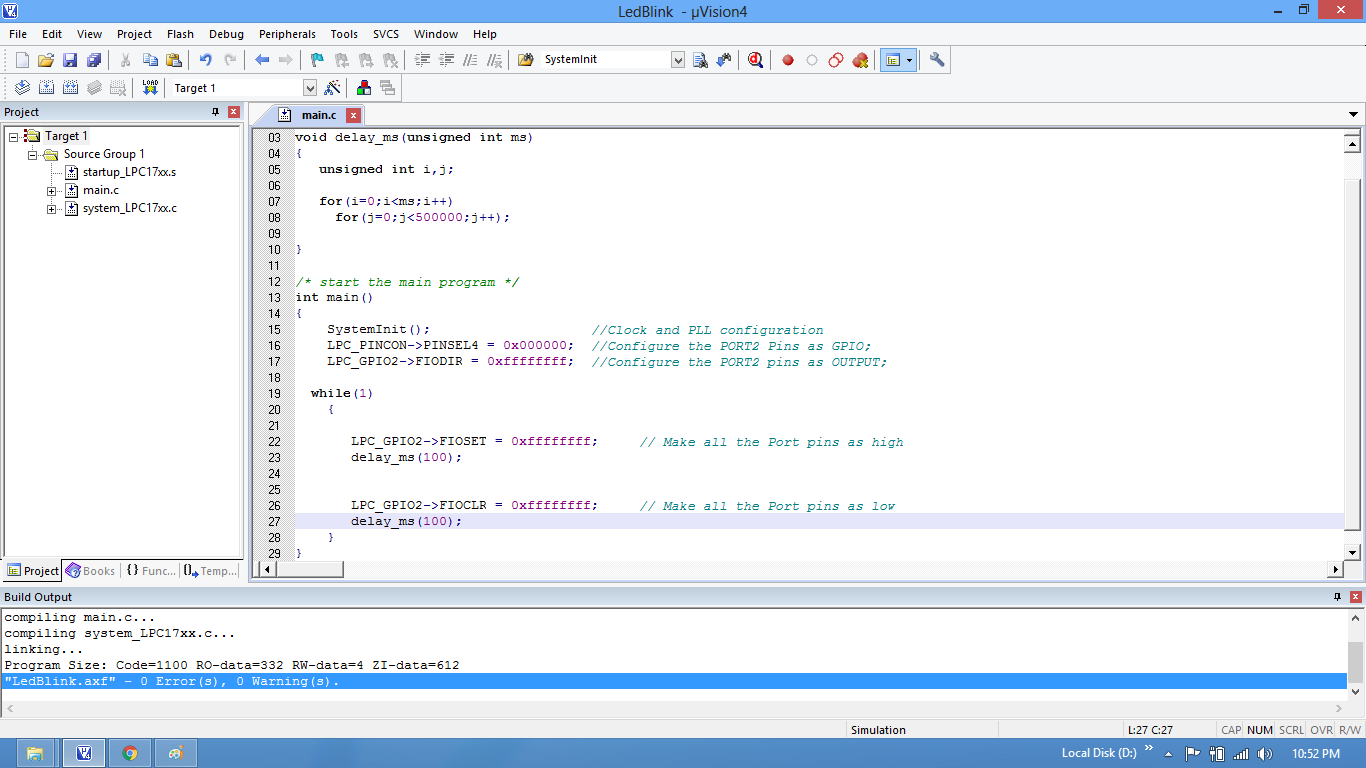Open Target Options magic wand icon

(333, 88)
